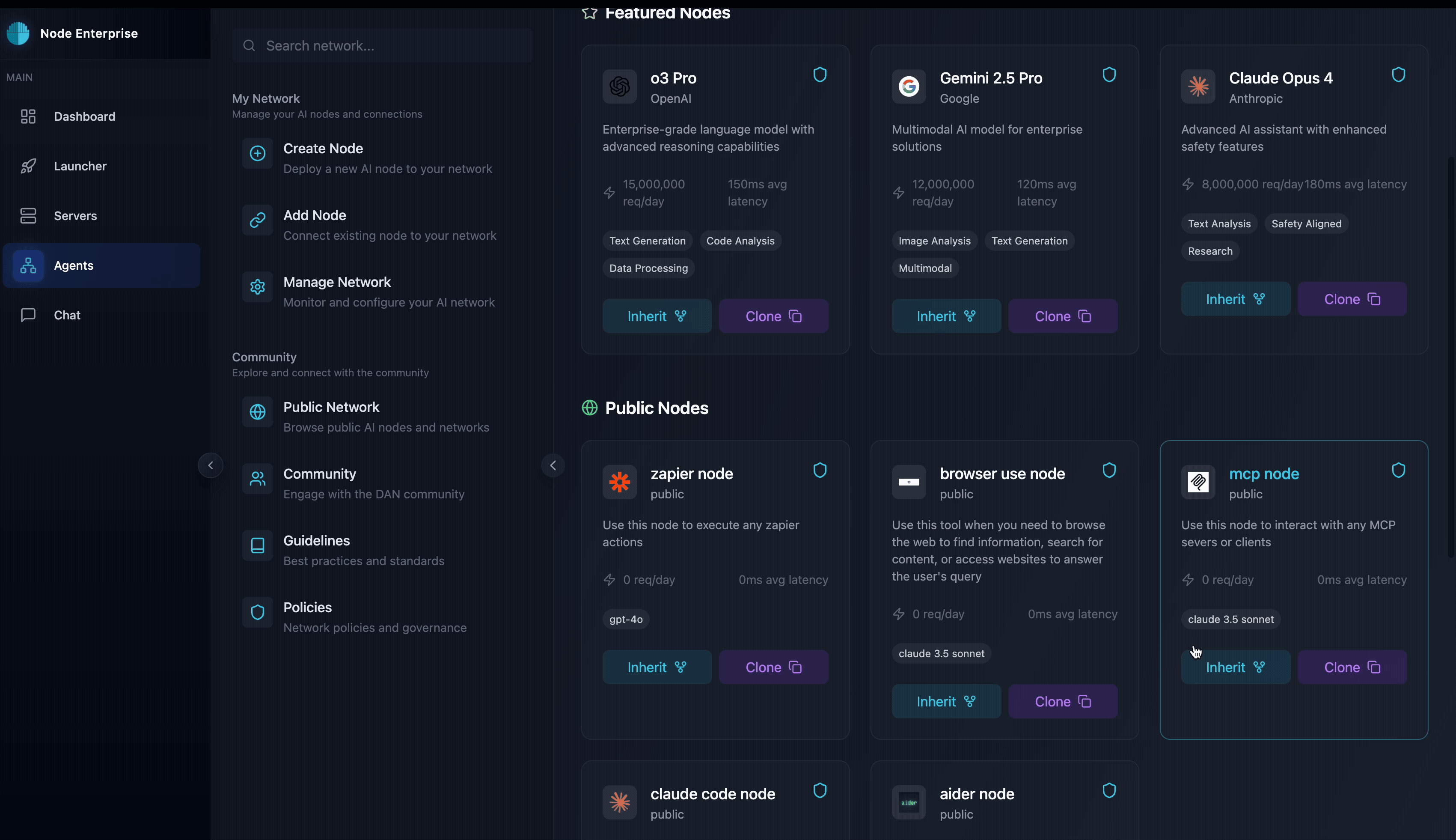The image size is (1456, 840).
Task: Select the Agents icon in the sidebar
Action: [x=28, y=265]
